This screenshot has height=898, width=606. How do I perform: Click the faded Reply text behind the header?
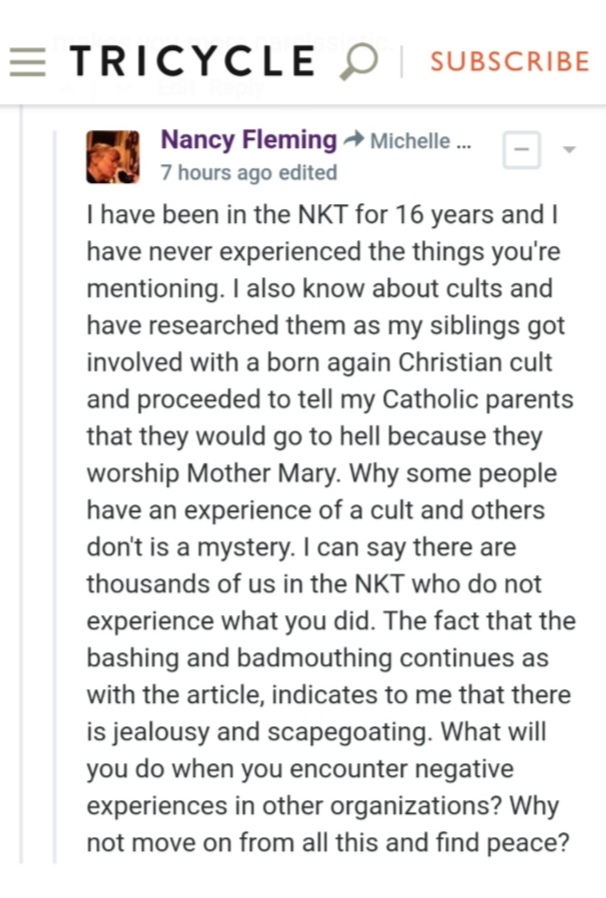238,88
